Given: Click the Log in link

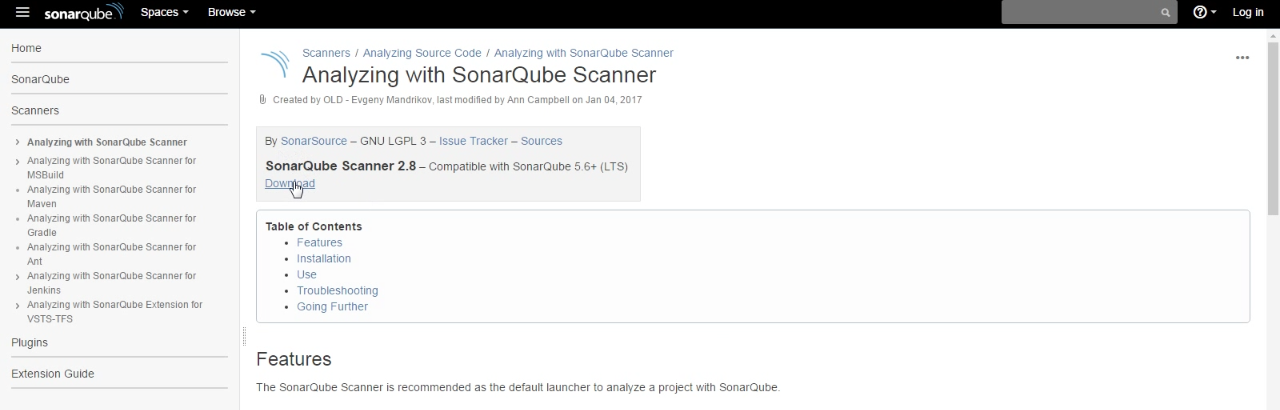Looking at the screenshot, I should click(x=1247, y=12).
